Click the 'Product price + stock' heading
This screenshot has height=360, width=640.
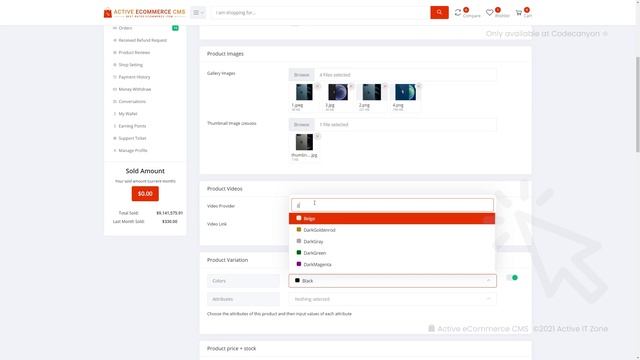[x=231, y=349]
